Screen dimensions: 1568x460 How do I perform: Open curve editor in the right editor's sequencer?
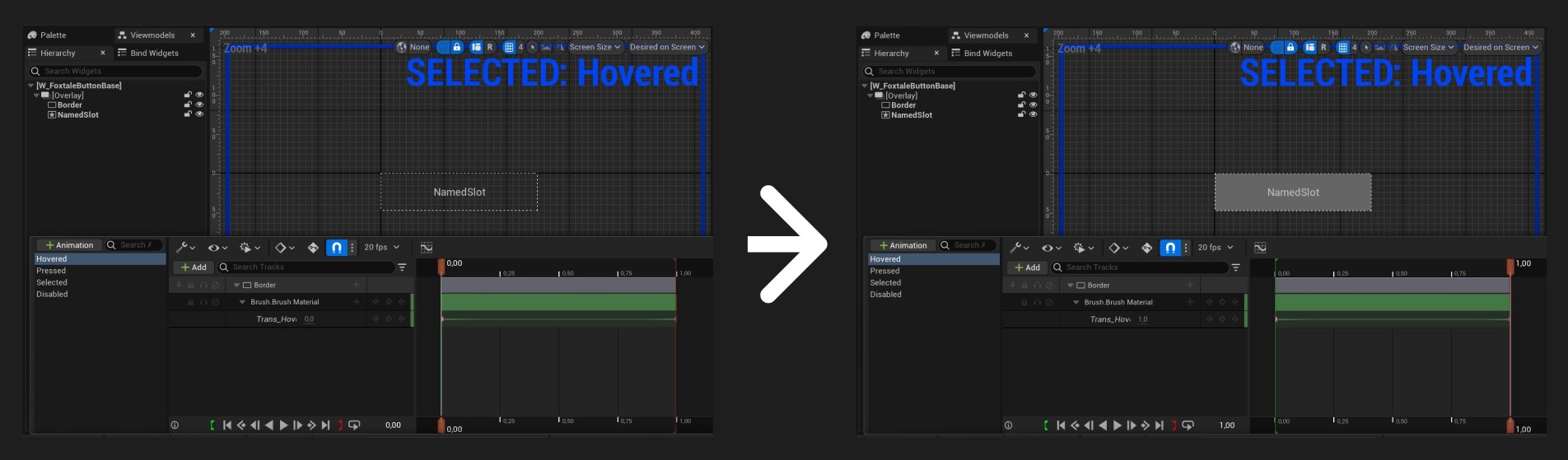coord(1260,248)
